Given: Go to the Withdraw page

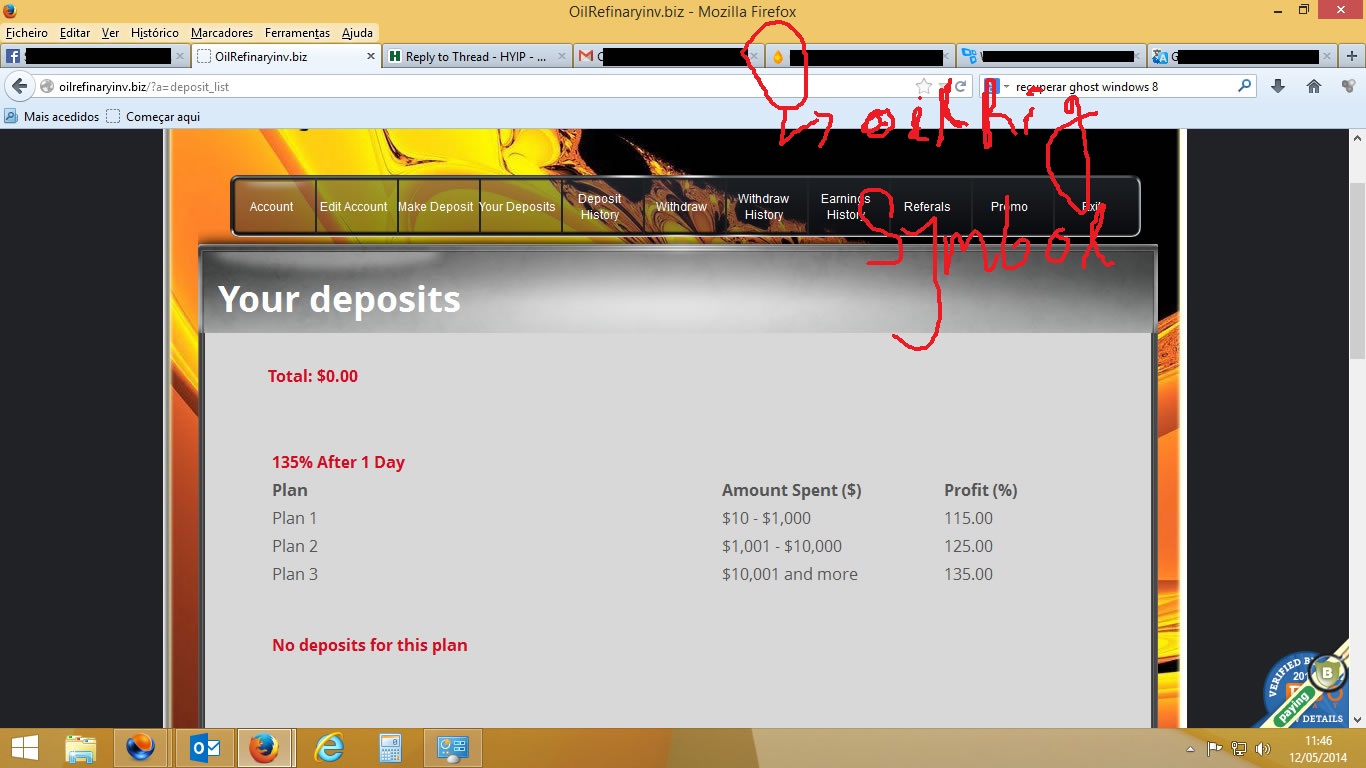Looking at the screenshot, I should tap(681, 207).
